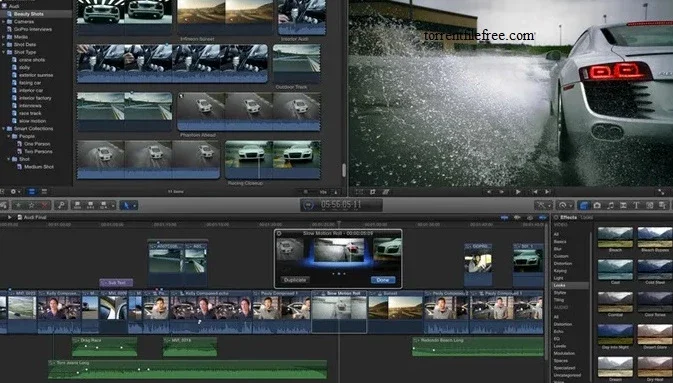This screenshot has height=383, width=673.
Task: Open the keyword editor key icon
Action: pyautogui.click(x=61, y=205)
